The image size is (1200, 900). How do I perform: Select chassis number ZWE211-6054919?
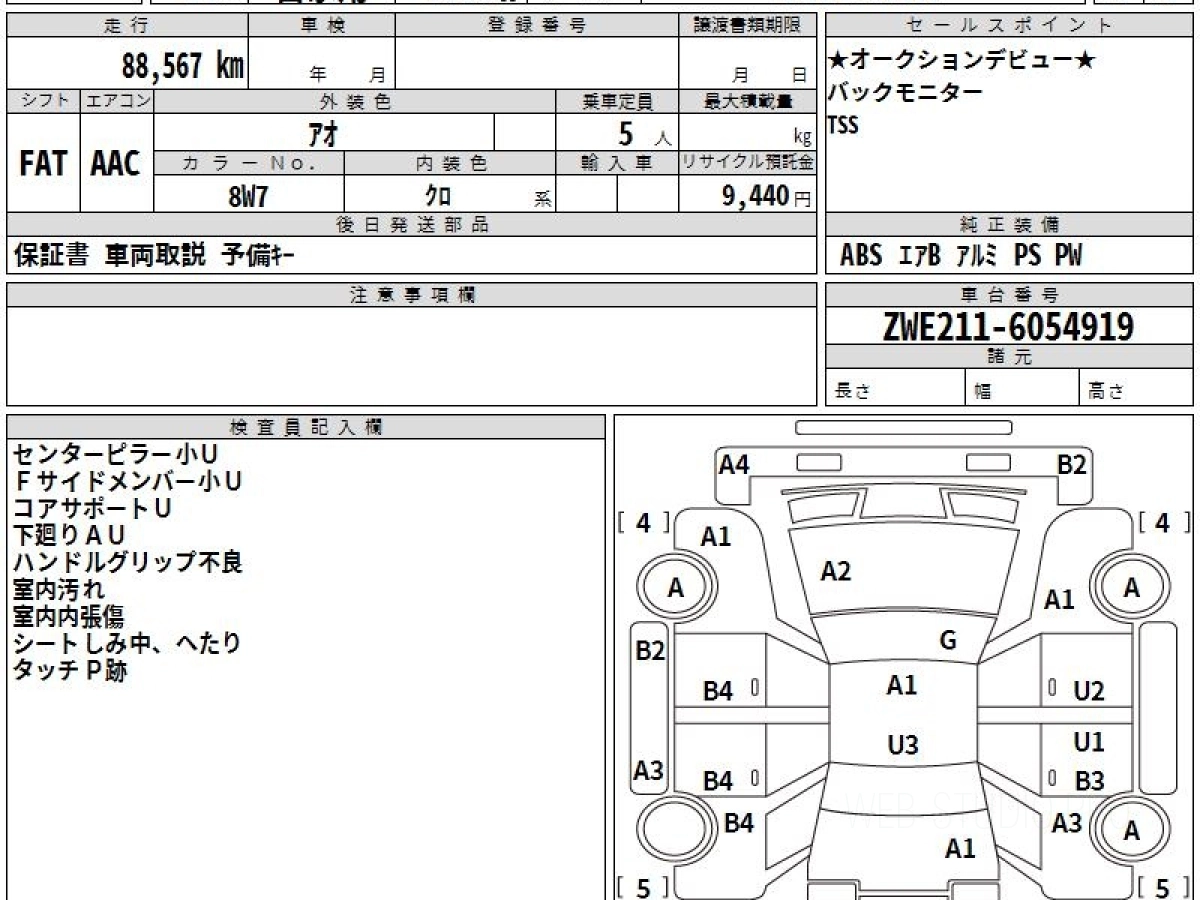1008,326
